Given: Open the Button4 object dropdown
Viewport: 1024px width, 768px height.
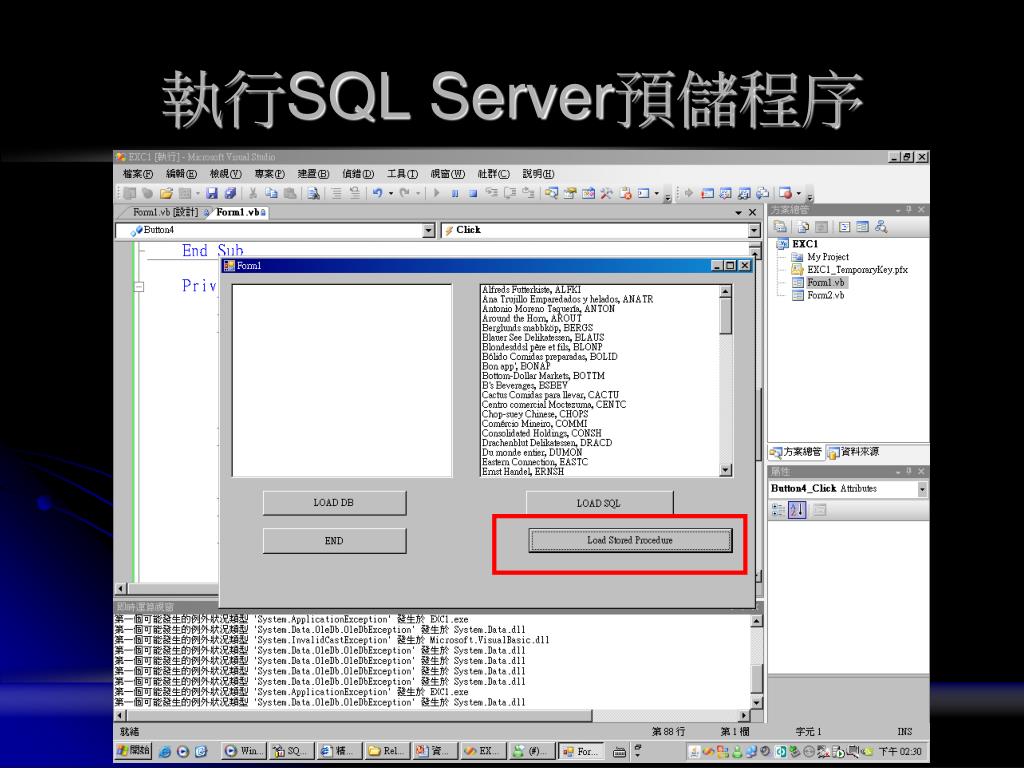Looking at the screenshot, I should click(x=428, y=231).
